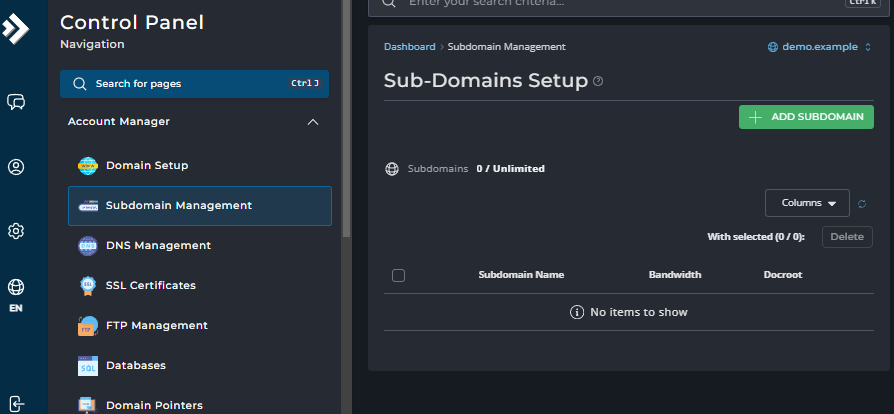Click the navigation panel vertical scrollbar
Screen dimensions: 894x414
pyautogui.click(x=346, y=120)
